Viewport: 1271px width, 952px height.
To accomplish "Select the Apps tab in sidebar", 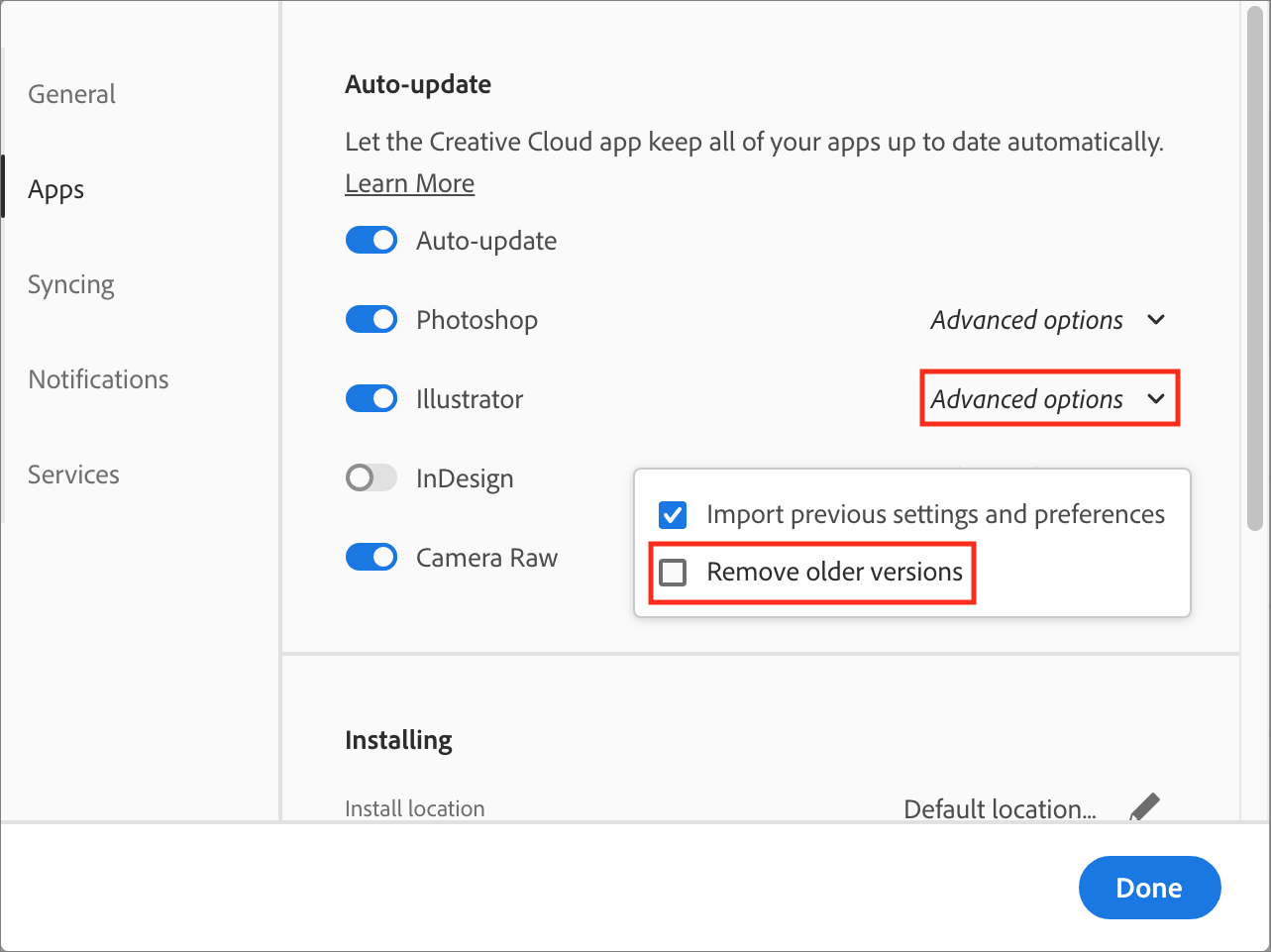I will (x=56, y=189).
